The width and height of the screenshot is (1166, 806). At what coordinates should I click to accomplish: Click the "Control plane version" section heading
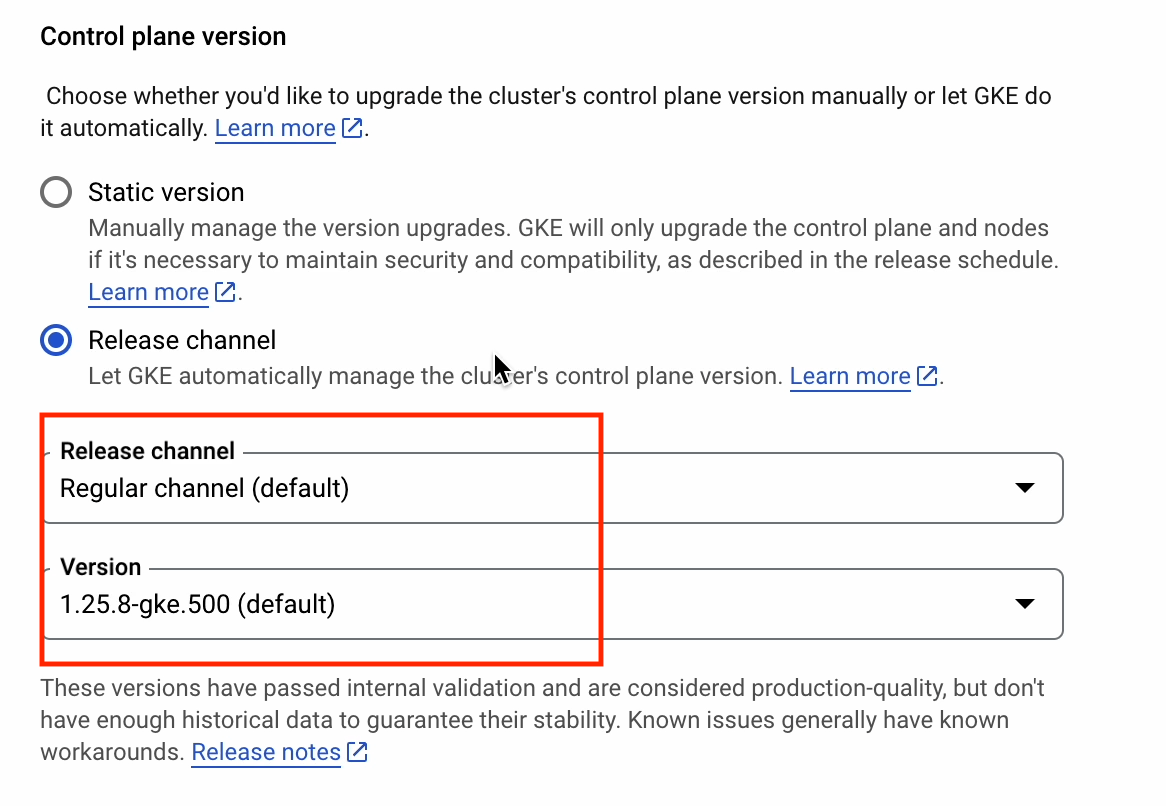click(x=163, y=37)
